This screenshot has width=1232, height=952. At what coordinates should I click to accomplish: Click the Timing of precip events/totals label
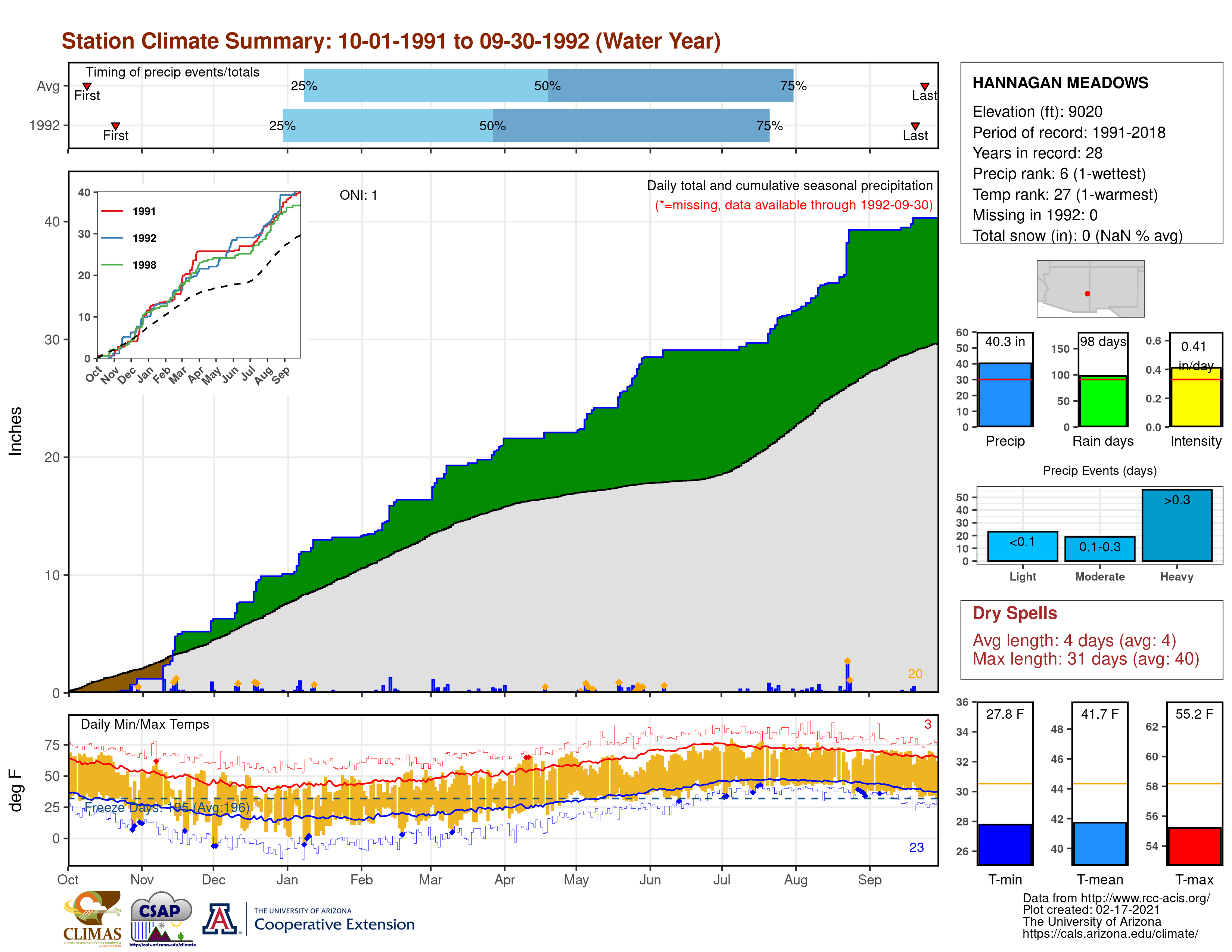172,72
